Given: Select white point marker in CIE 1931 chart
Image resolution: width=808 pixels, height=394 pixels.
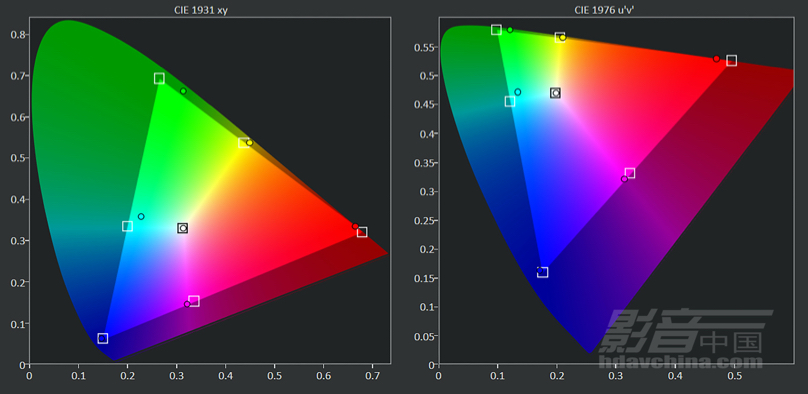Looking at the screenshot, I should click(x=182, y=228).
